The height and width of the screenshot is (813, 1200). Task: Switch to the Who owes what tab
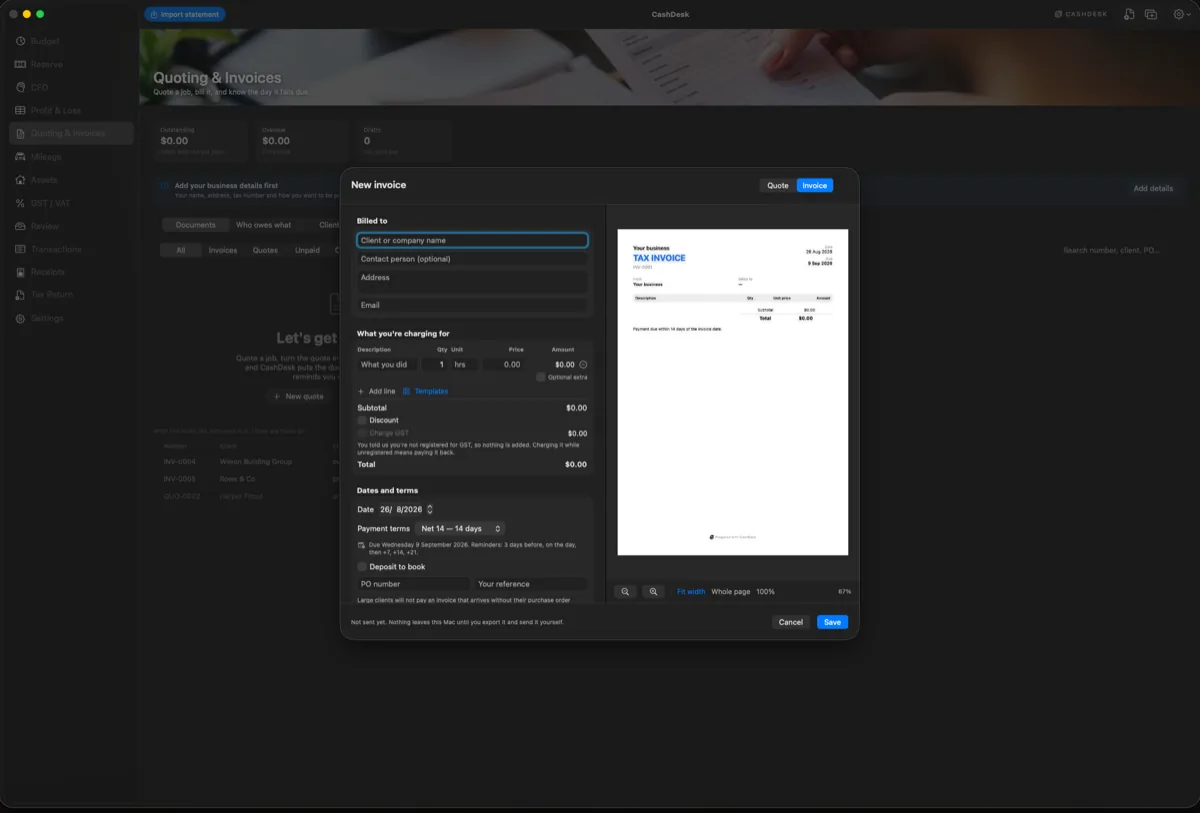click(x=264, y=225)
